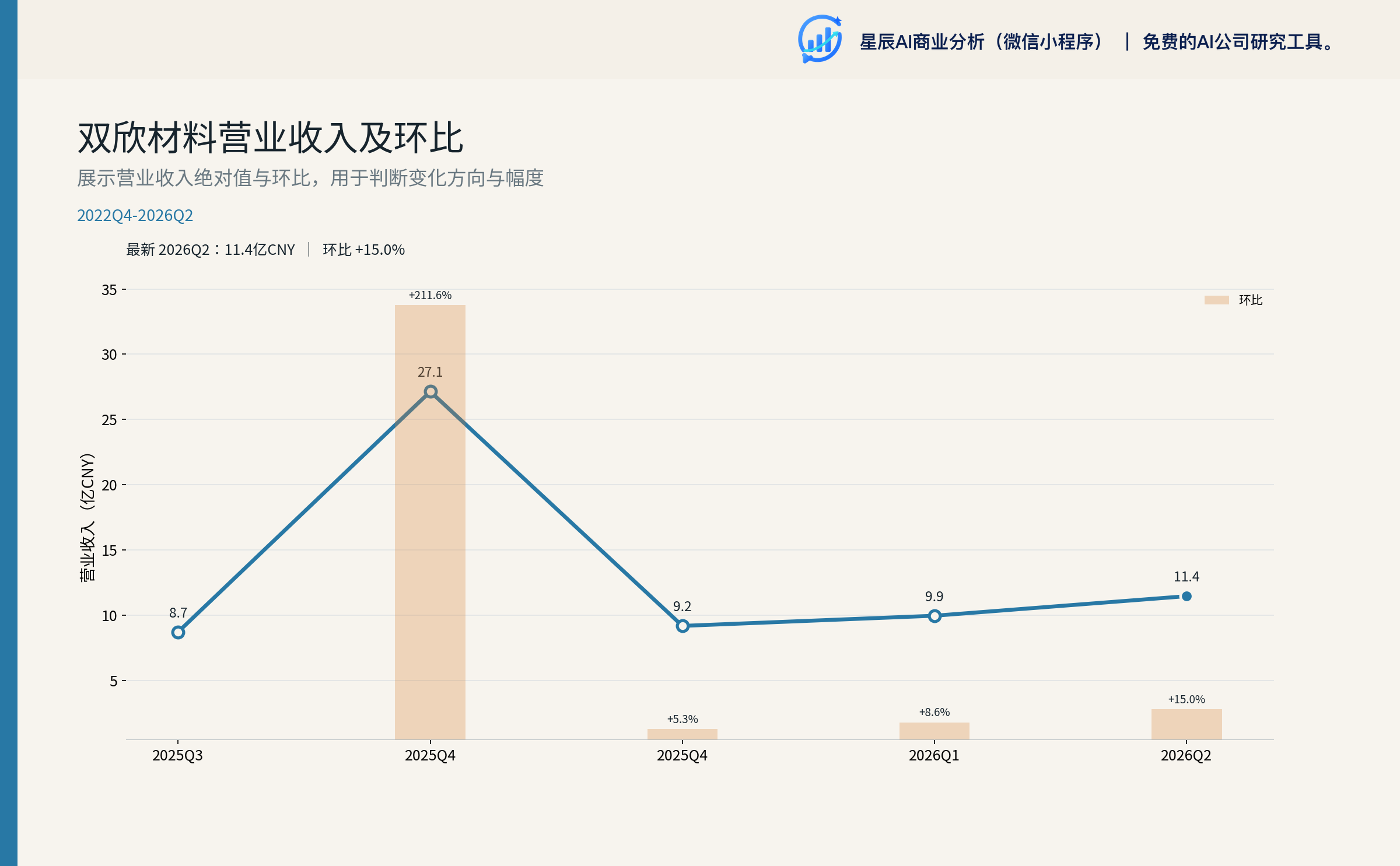
Task: Click the 星辰AI商业分析（微信小程序） header text
Action: point(982,42)
